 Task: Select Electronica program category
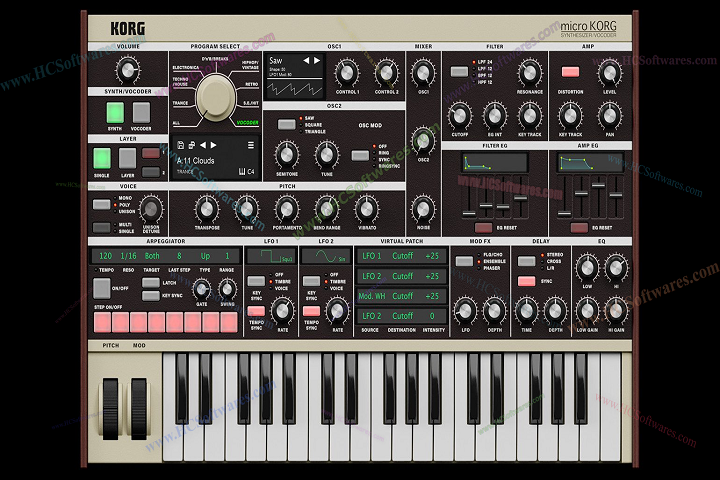click(x=186, y=68)
